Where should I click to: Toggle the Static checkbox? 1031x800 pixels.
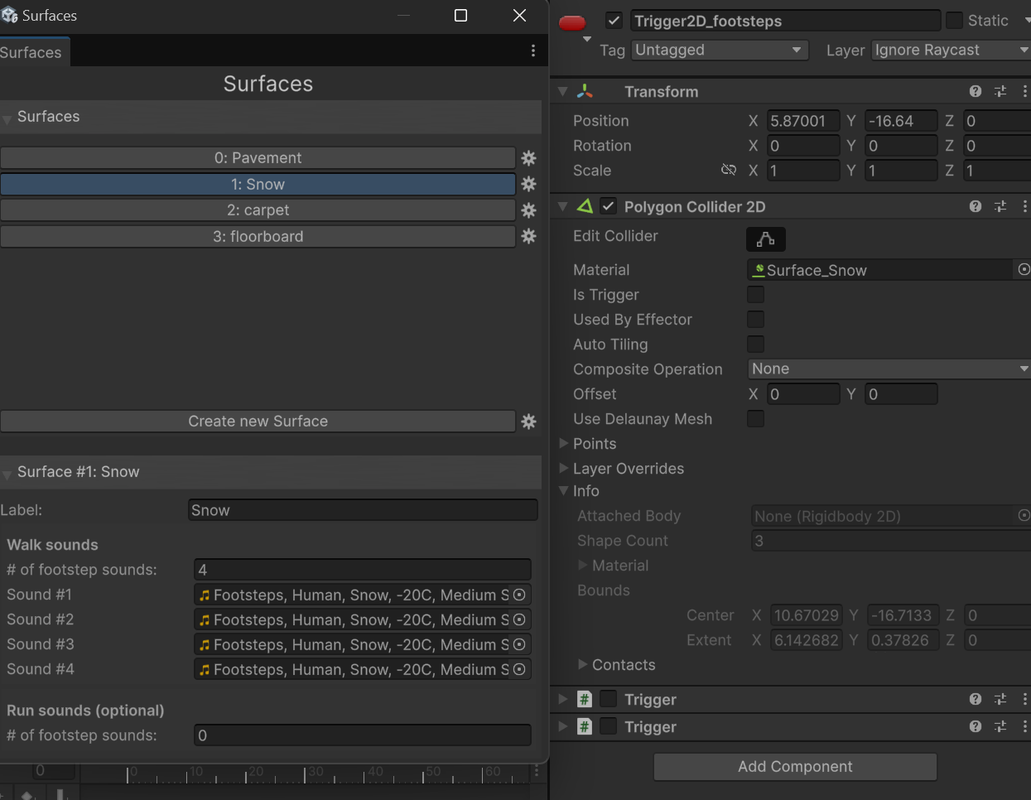point(954,21)
